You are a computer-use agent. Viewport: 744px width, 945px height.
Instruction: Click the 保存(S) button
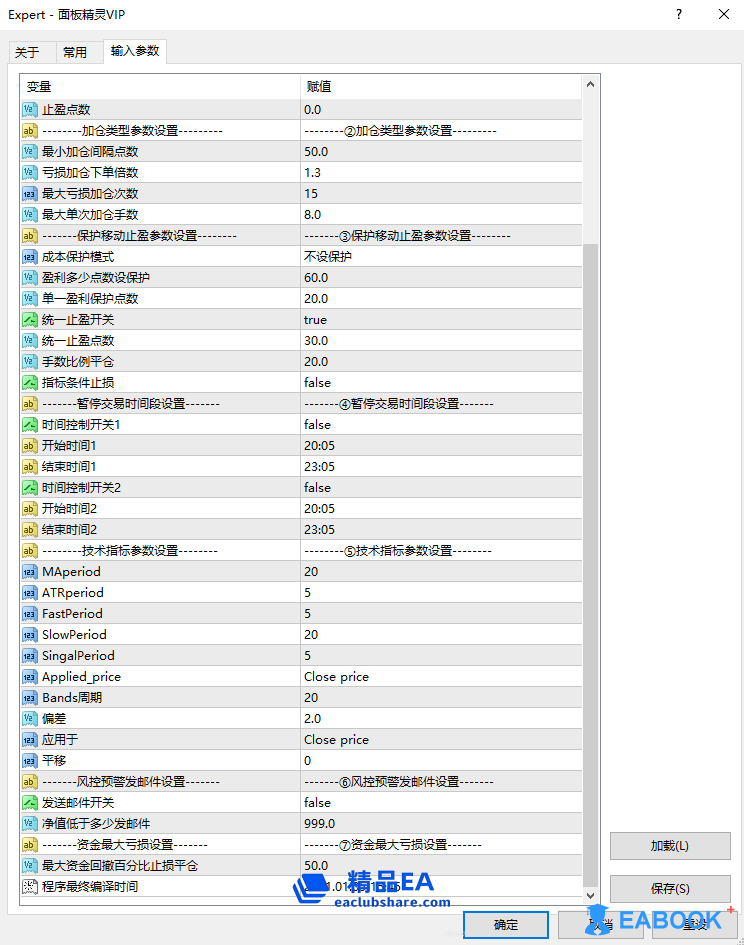(x=670, y=888)
